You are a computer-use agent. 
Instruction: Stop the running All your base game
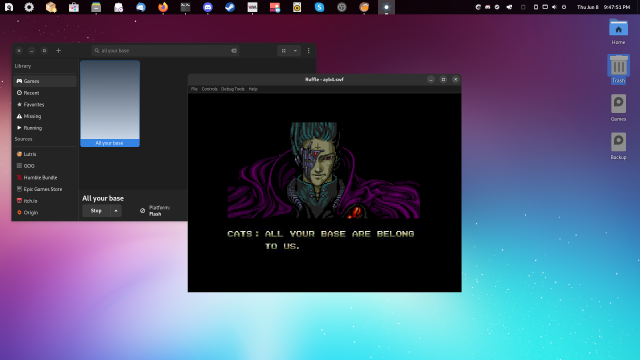pyautogui.click(x=96, y=211)
